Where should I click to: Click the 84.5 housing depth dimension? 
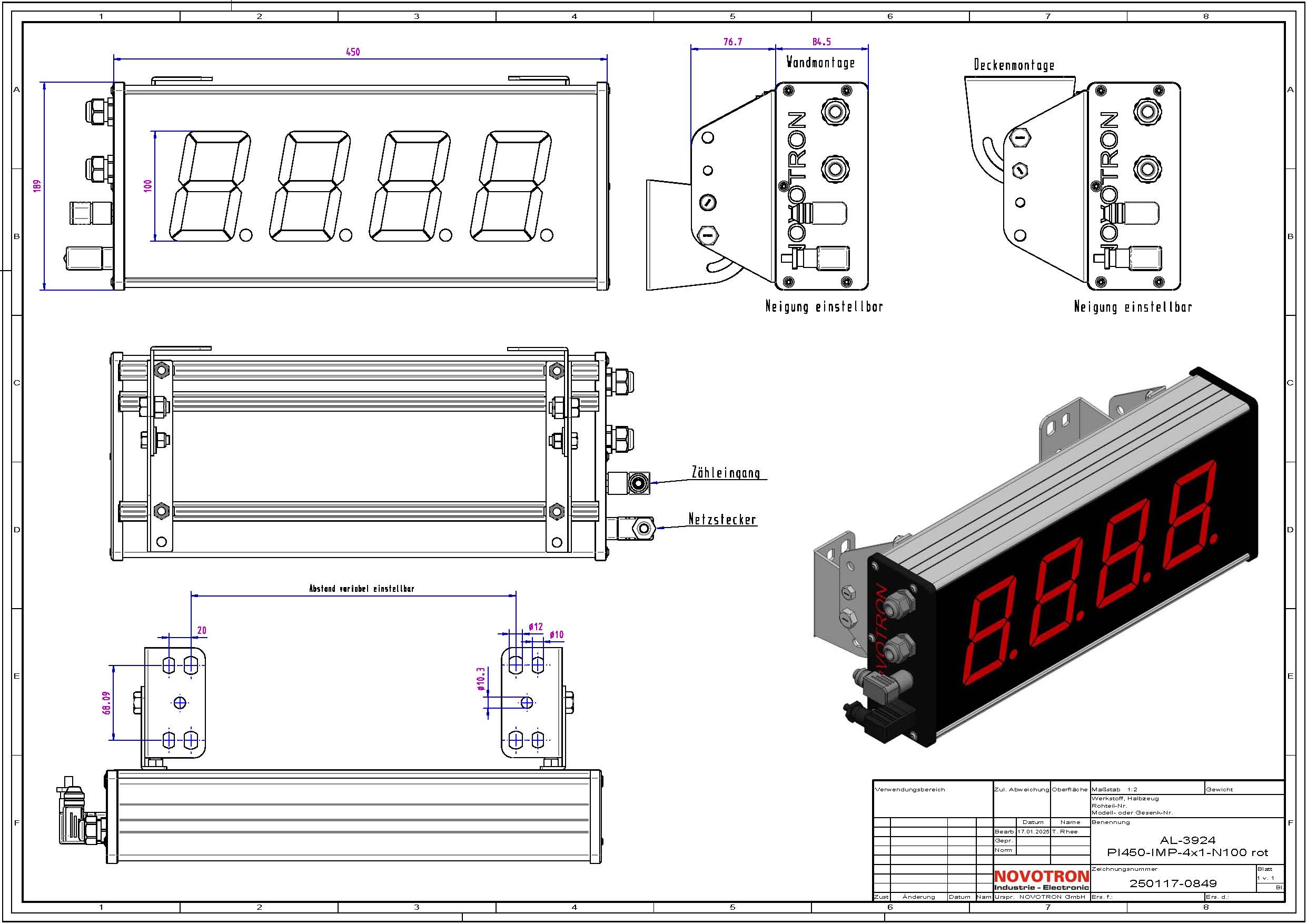point(821,42)
